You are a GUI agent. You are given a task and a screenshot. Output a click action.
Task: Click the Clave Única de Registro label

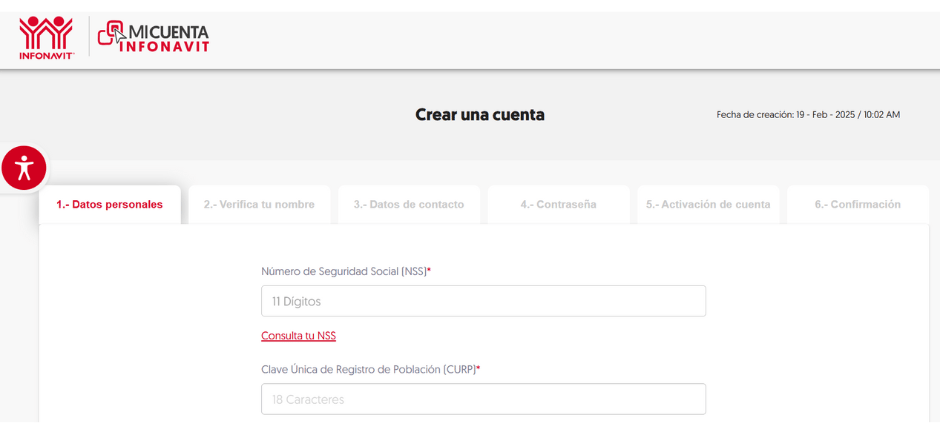point(370,369)
